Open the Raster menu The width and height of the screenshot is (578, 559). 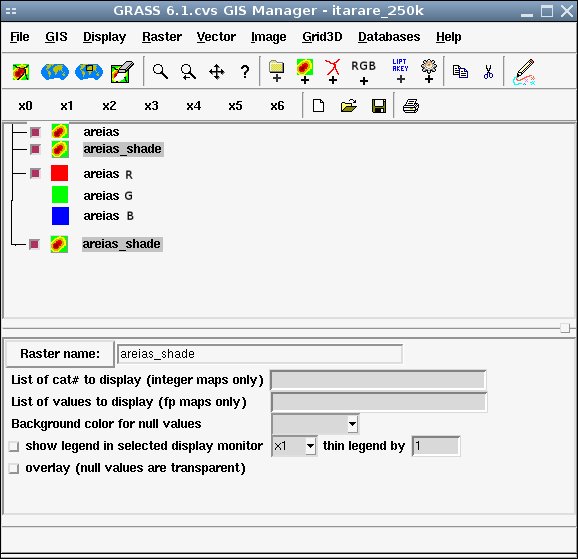pos(162,37)
